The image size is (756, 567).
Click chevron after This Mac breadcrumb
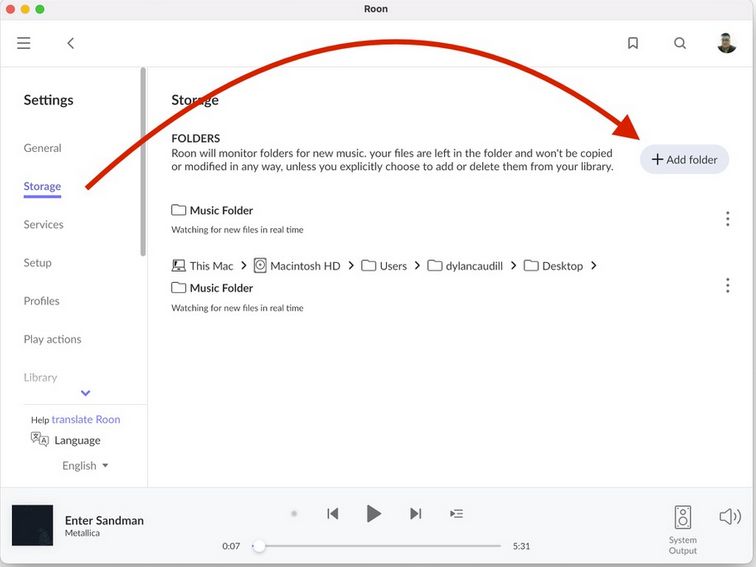(243, 266)
